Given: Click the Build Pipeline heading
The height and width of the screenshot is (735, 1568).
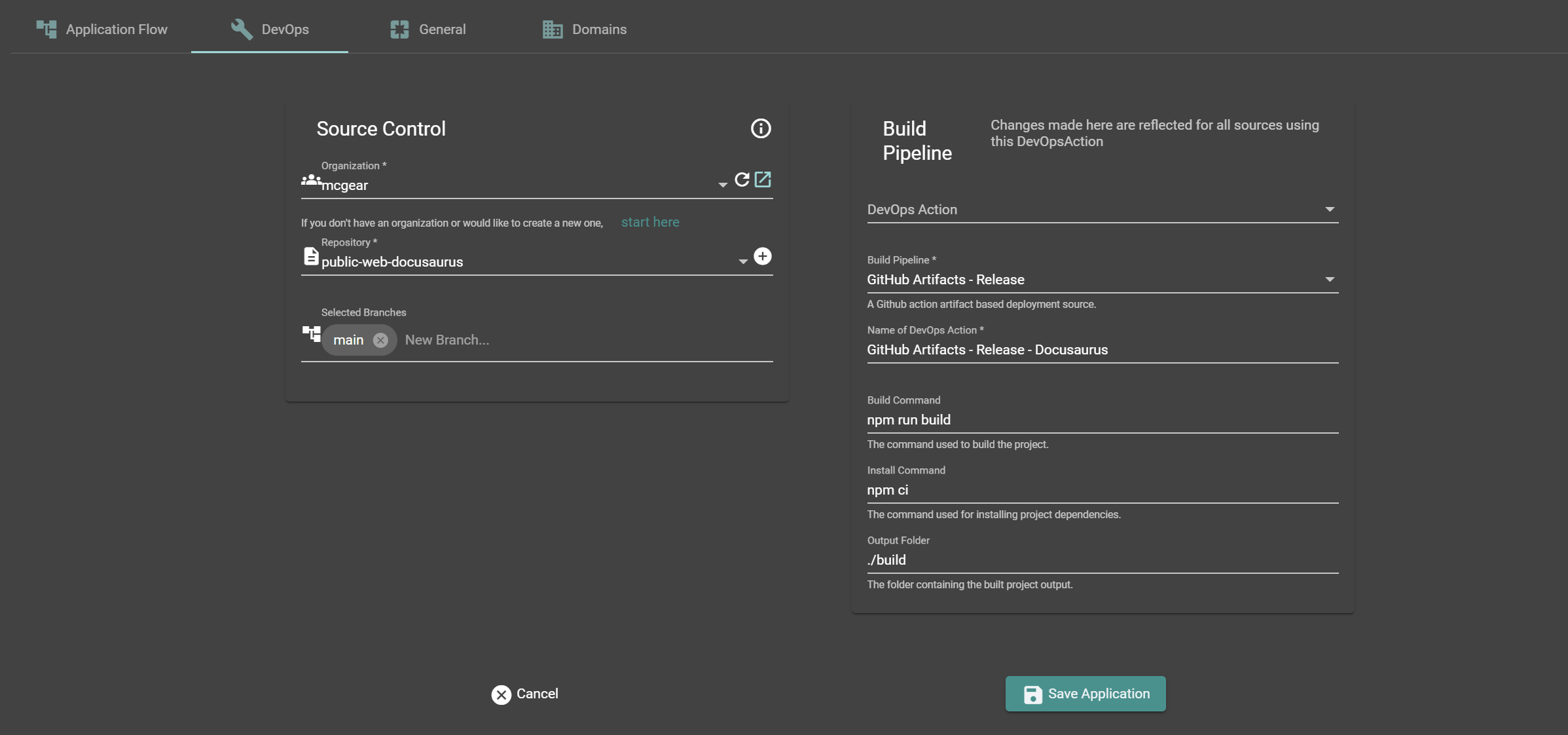Looking at the screenshot, I should (x=917, y=141).
